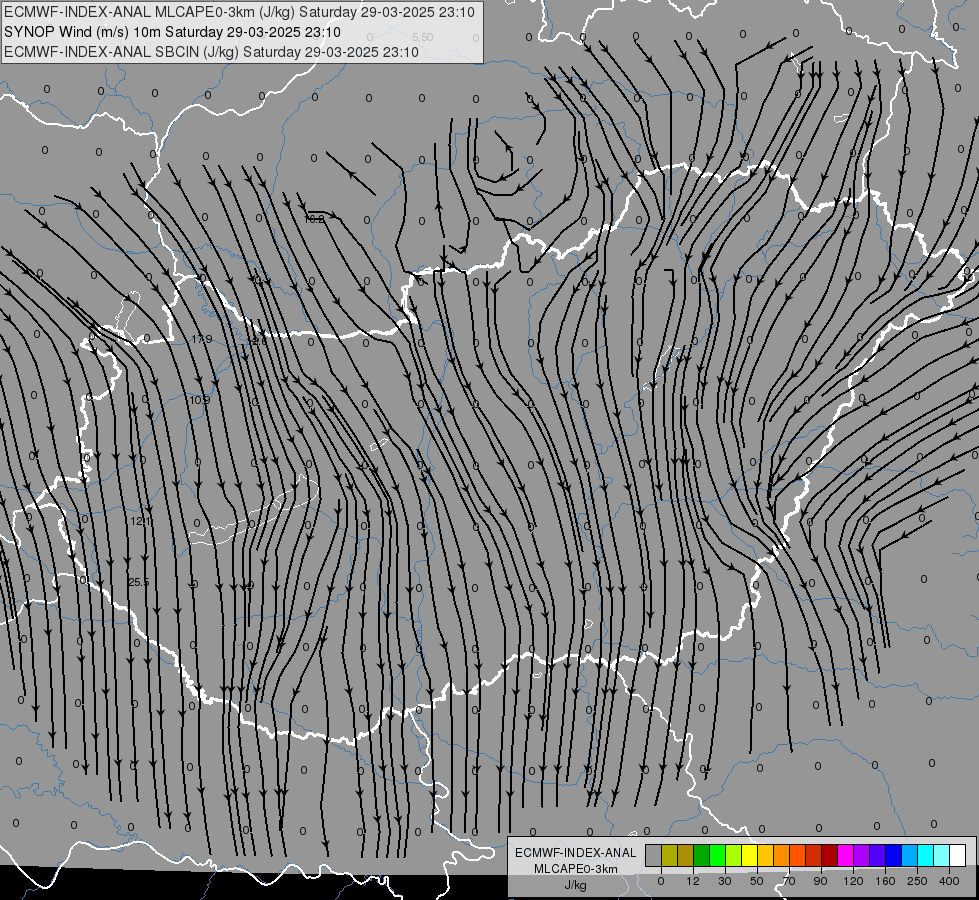
Task: Select the dark red legend swatch
Action: pyautogui.click(x=830, y=855)
